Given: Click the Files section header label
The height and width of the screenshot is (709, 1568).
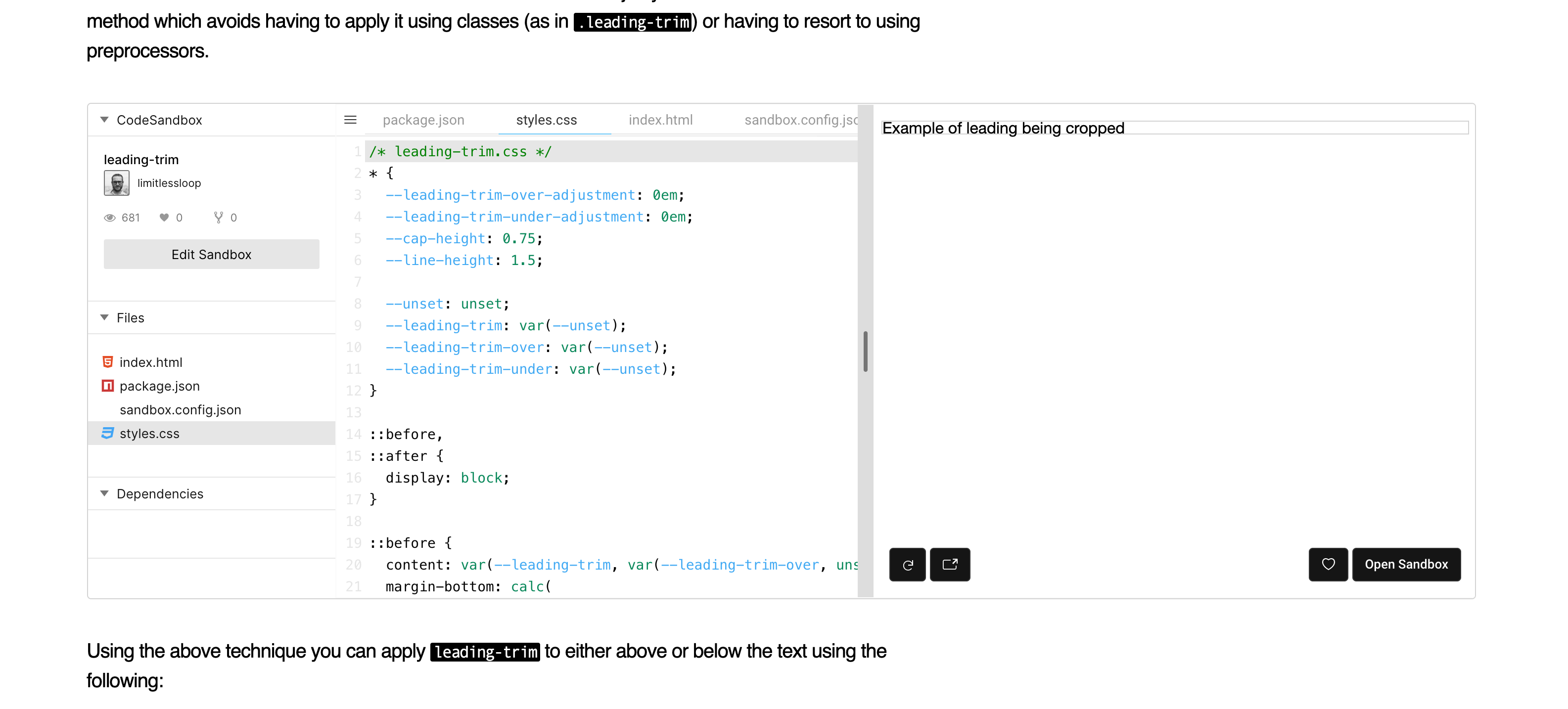Looking at the screenshot, I should pyautogui.click(x=130, y=318).
